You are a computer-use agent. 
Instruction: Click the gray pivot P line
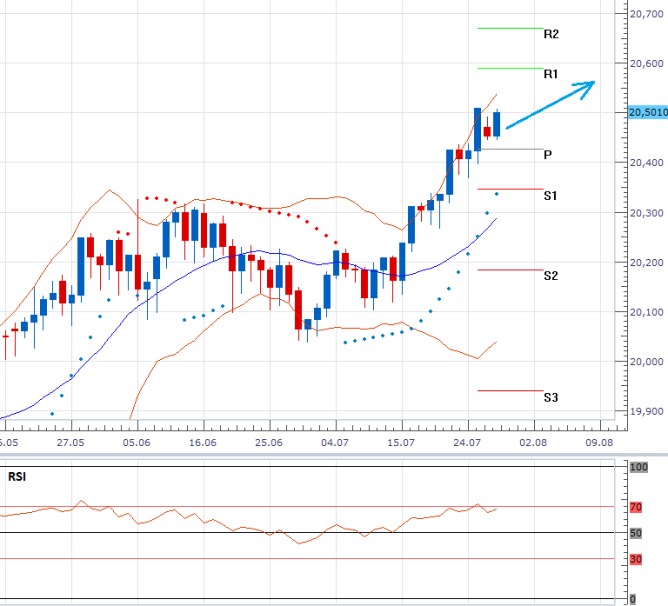[510, 150]
